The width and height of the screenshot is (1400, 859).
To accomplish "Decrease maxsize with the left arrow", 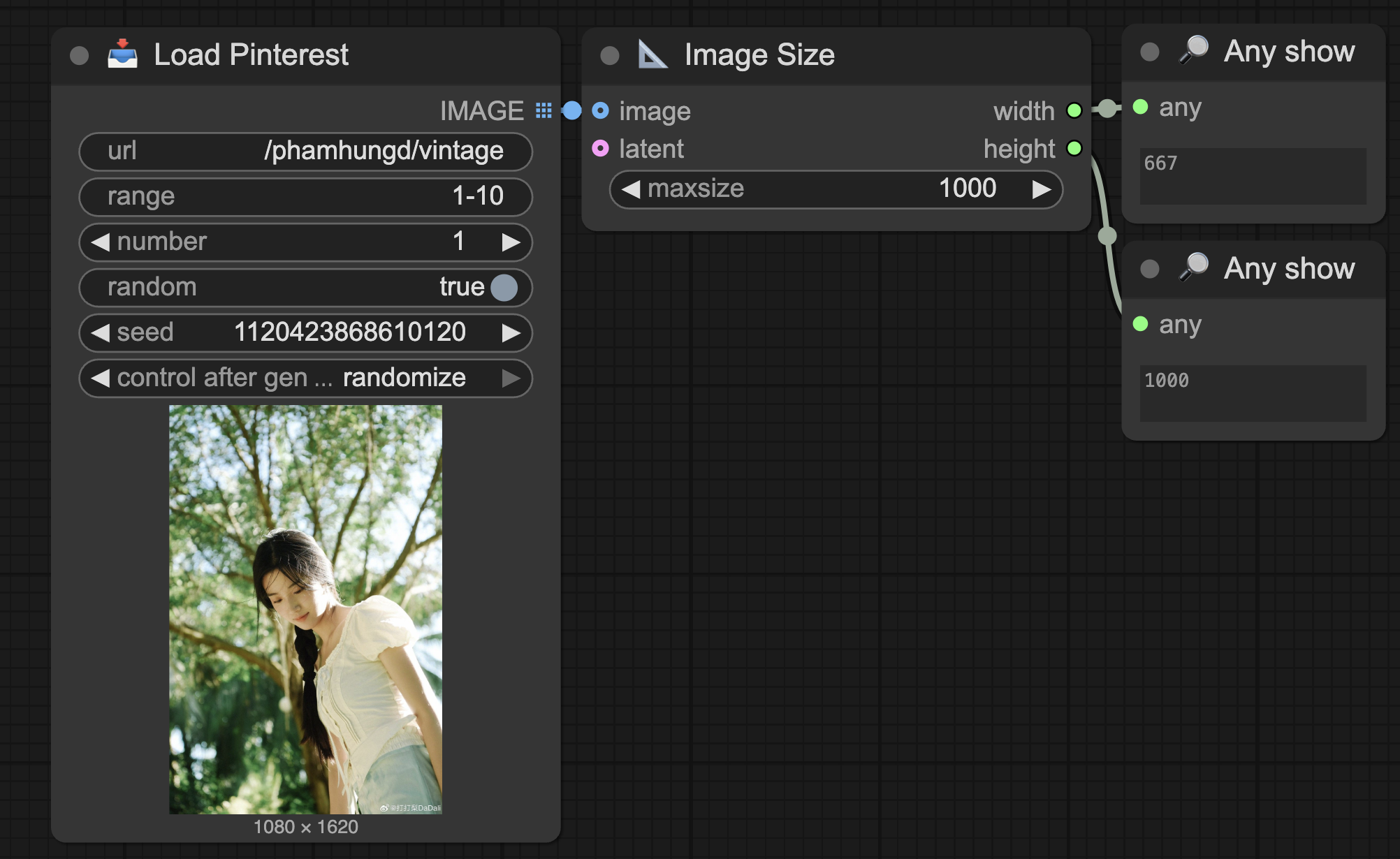I will (x=631, y=189).
